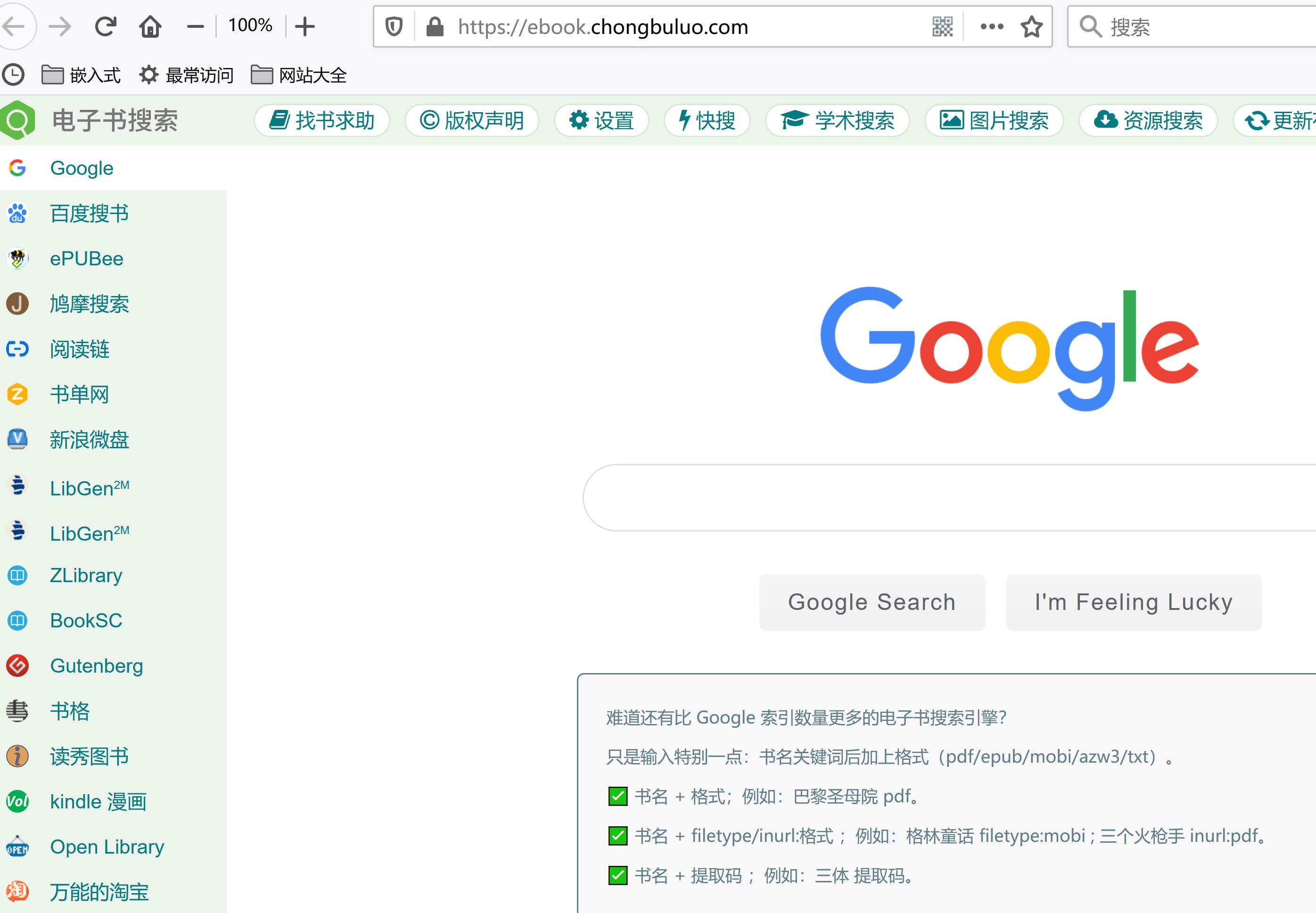Open the 最常访问 bookmarks item

pos(187,75)
